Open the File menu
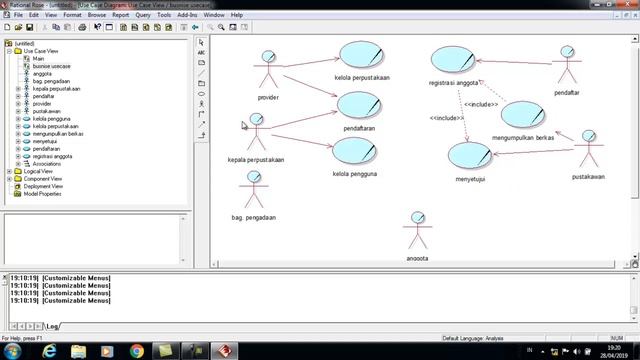Image resolution: width=640 pixels, height=360 pixels. (x=18, y=15)
